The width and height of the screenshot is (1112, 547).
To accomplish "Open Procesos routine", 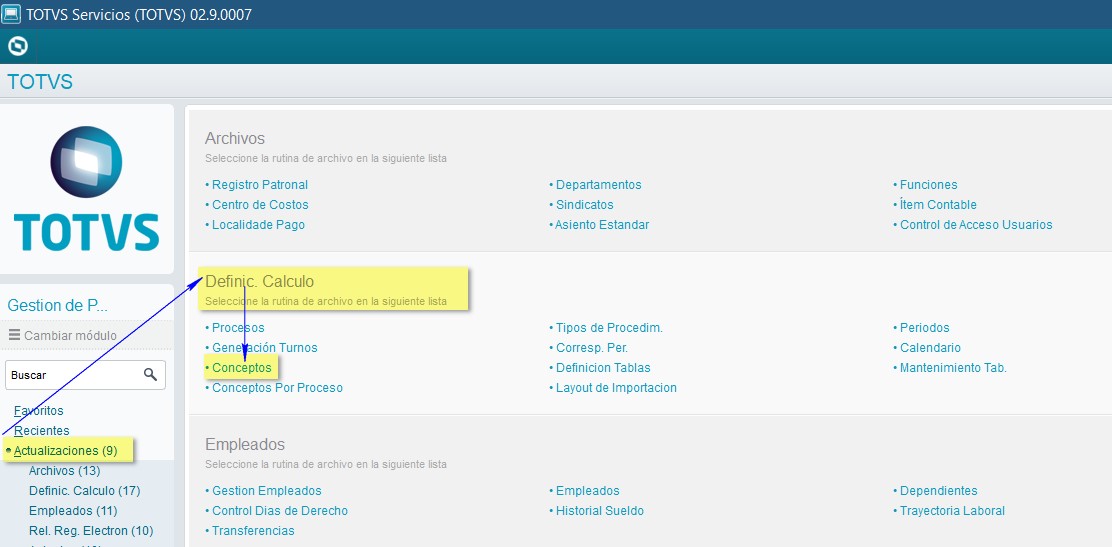I will [238, 328].
